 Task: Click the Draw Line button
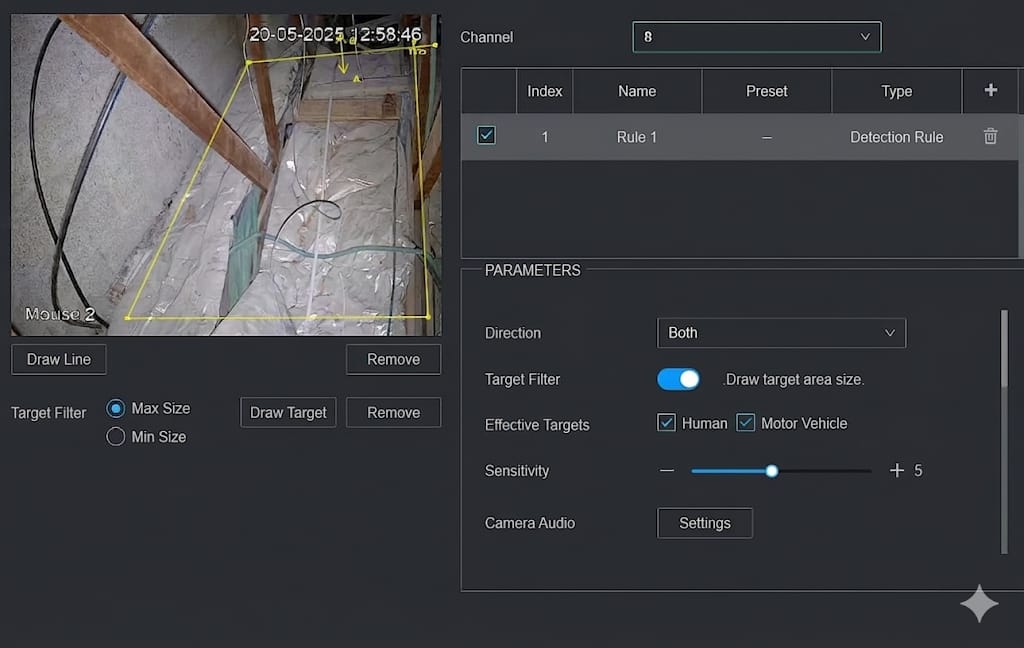click(58, 359)
